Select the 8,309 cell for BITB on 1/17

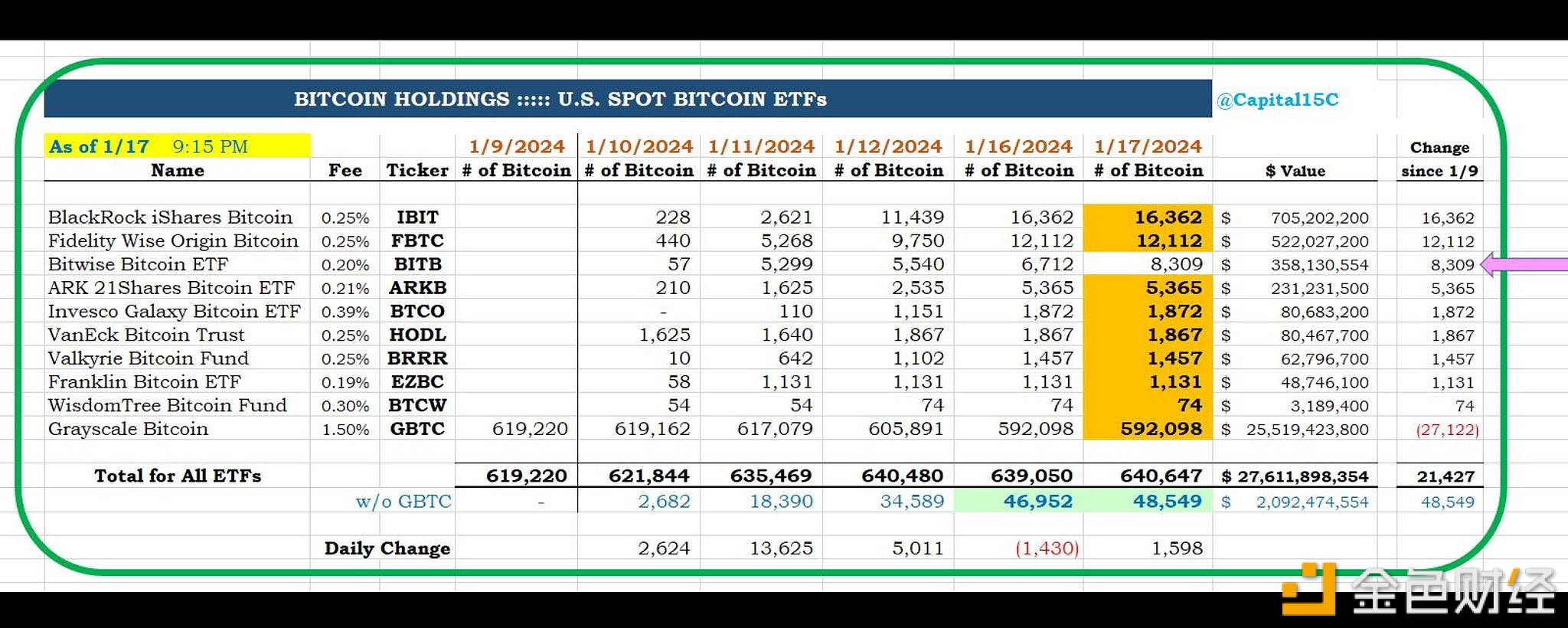click(1148, 264)
